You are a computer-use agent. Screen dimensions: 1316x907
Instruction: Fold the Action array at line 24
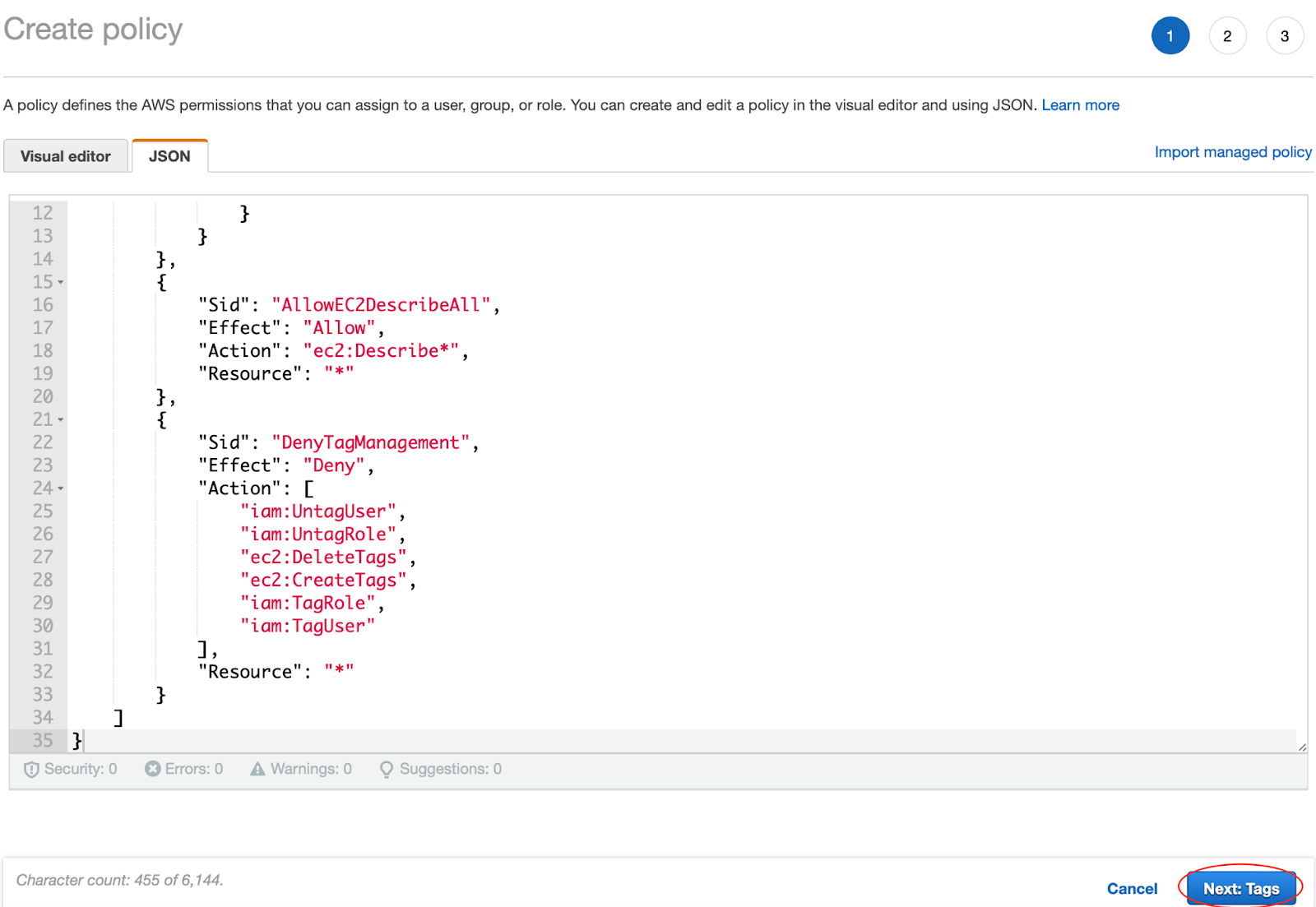pyautogui.click(x=61, y=489)
